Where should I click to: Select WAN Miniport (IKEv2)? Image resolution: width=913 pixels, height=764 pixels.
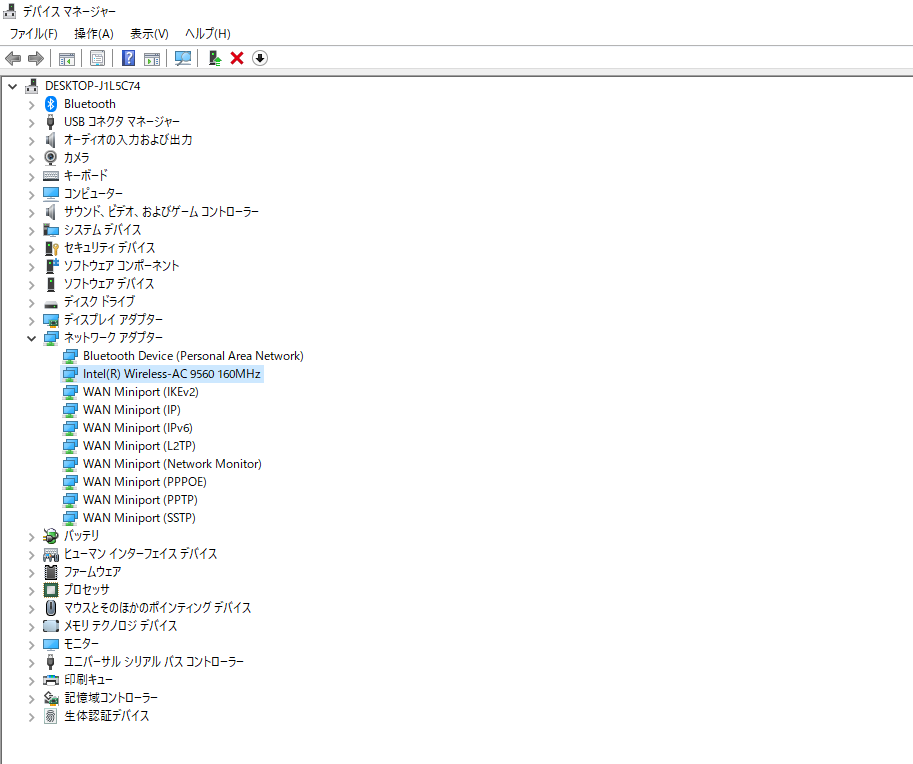140,392
